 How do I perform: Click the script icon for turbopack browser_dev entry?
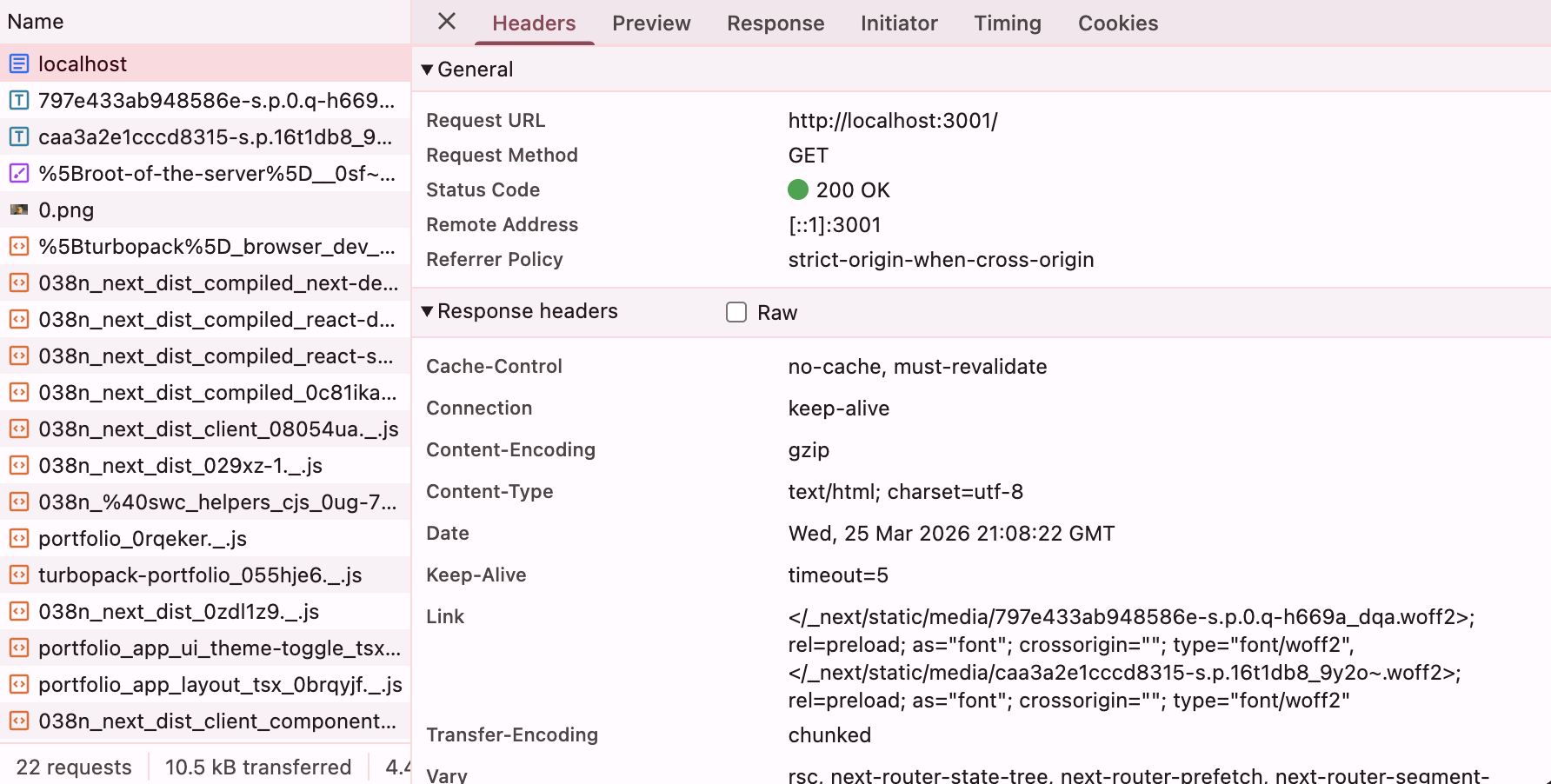[x=19, y=246]
